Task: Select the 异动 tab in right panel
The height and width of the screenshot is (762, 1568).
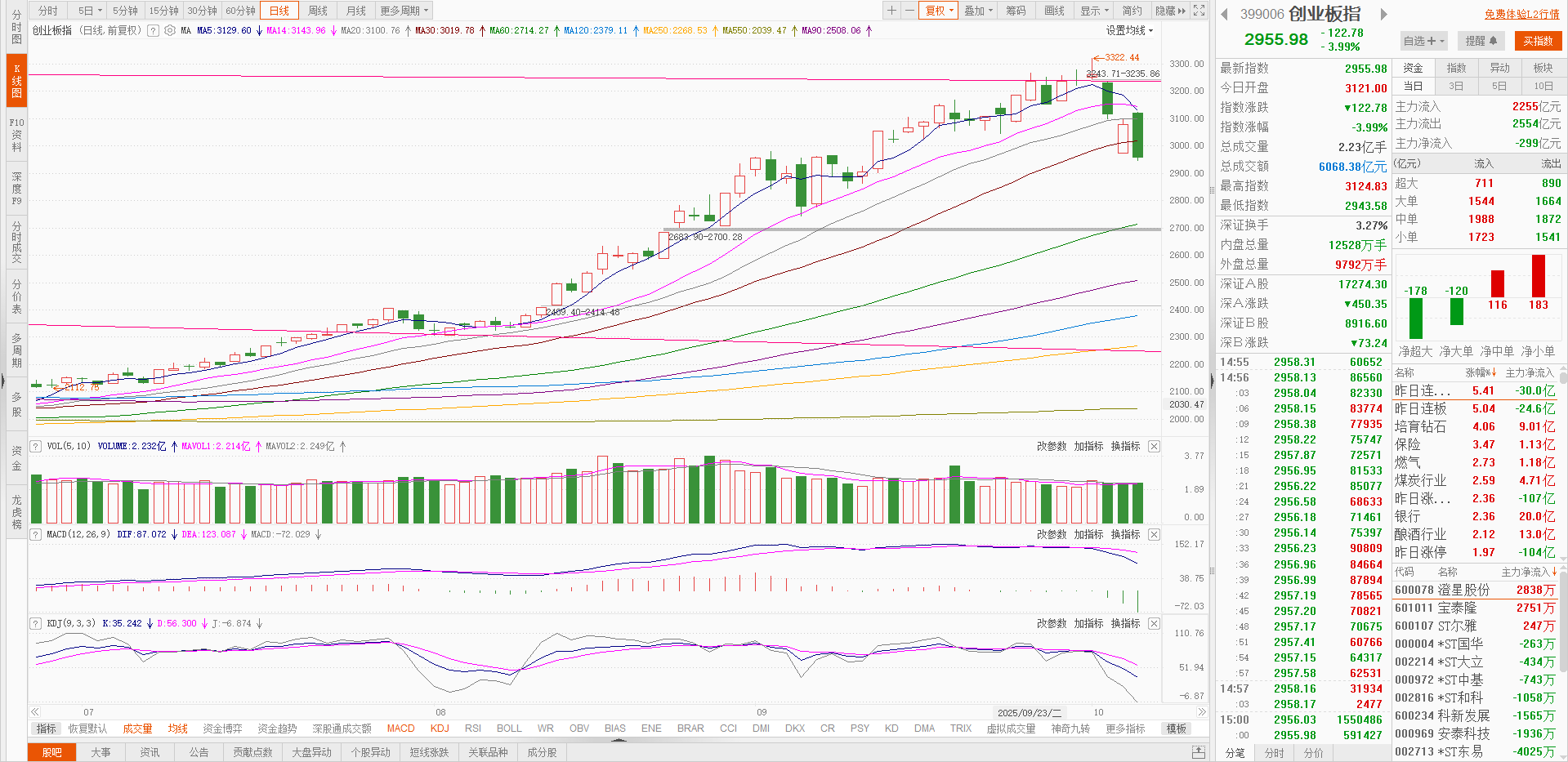Action: [1499, 68]
